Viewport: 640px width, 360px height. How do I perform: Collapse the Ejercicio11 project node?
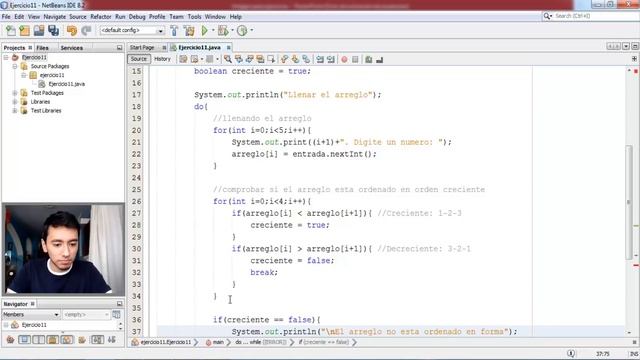6,58
